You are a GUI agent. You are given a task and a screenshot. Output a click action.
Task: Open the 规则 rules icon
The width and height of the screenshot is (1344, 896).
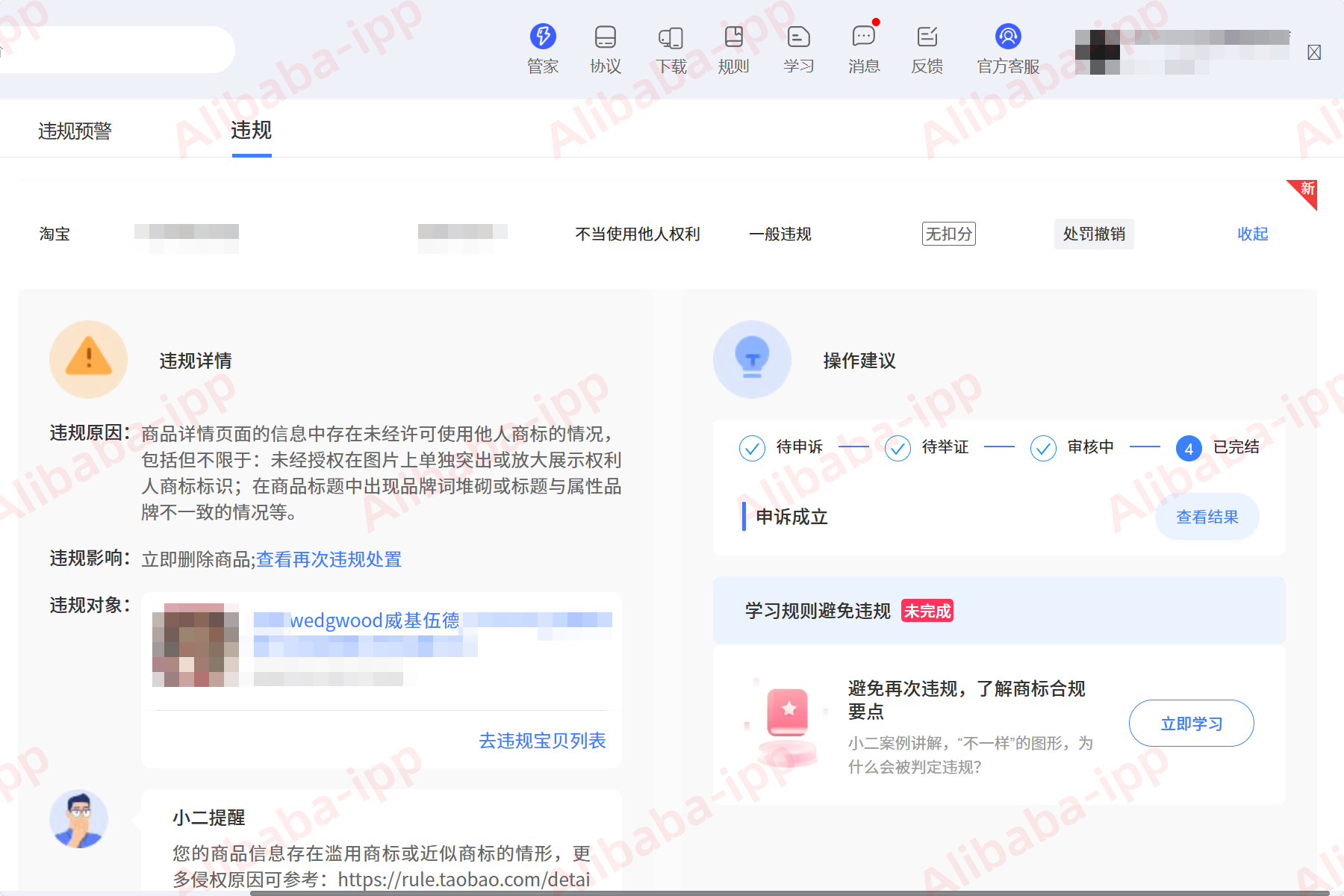click(733, 37)
